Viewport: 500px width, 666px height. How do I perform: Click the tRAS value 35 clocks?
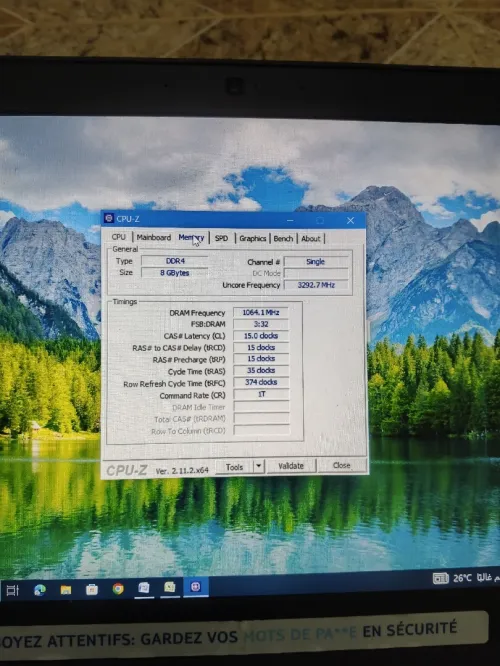pos(261,370)
